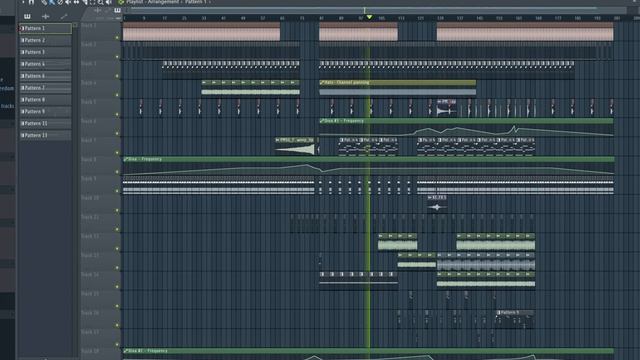Open the Bass - Frequency automation clip menu
Screen dimensions: 640x360
pos(126,159)
